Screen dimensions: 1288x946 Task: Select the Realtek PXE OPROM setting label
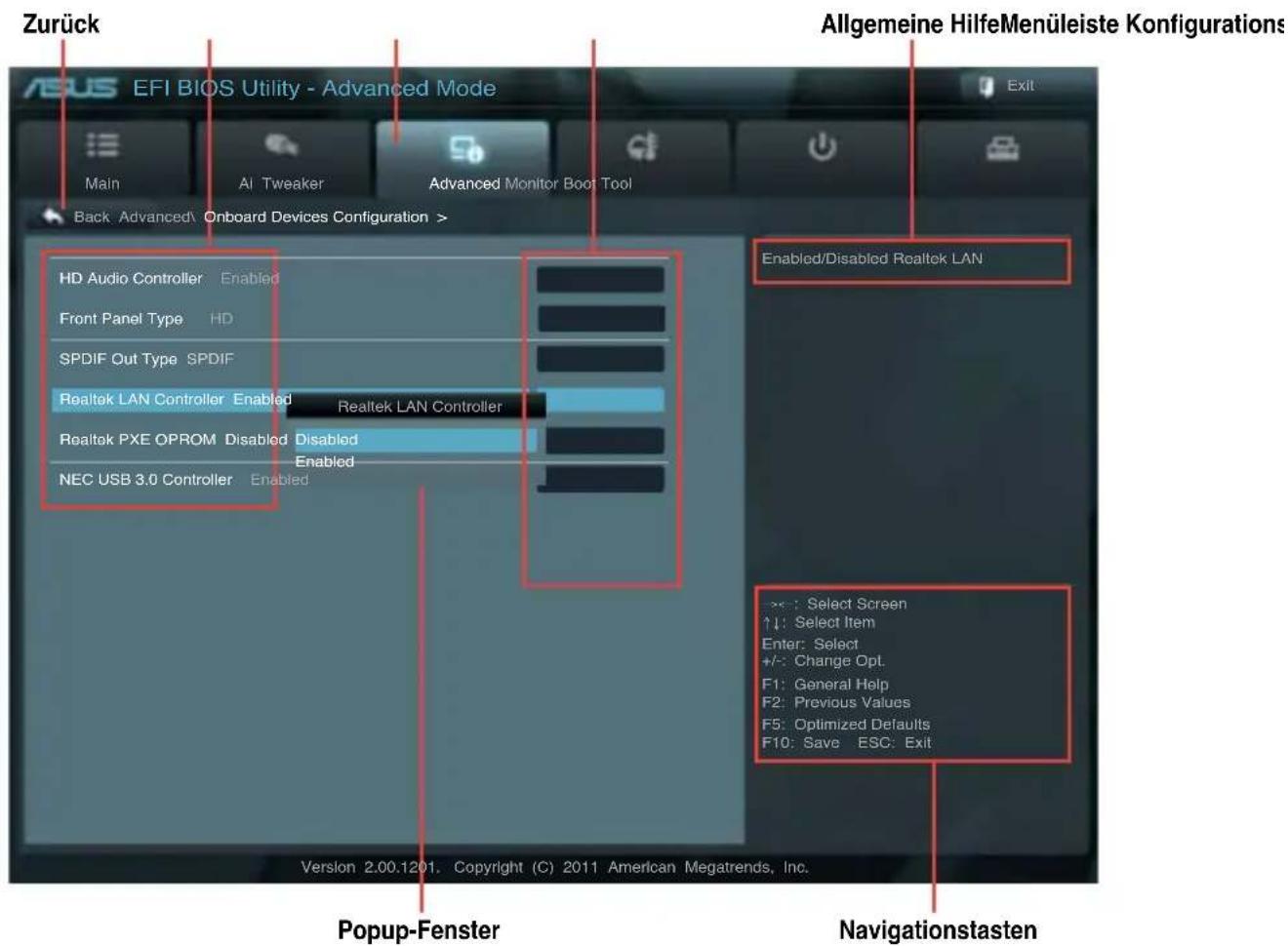pos(138,439)
